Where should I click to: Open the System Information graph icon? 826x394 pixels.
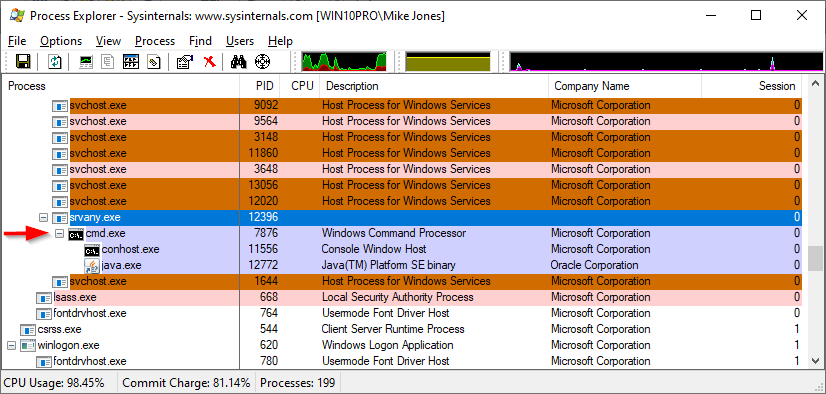[x=86, y=62]
